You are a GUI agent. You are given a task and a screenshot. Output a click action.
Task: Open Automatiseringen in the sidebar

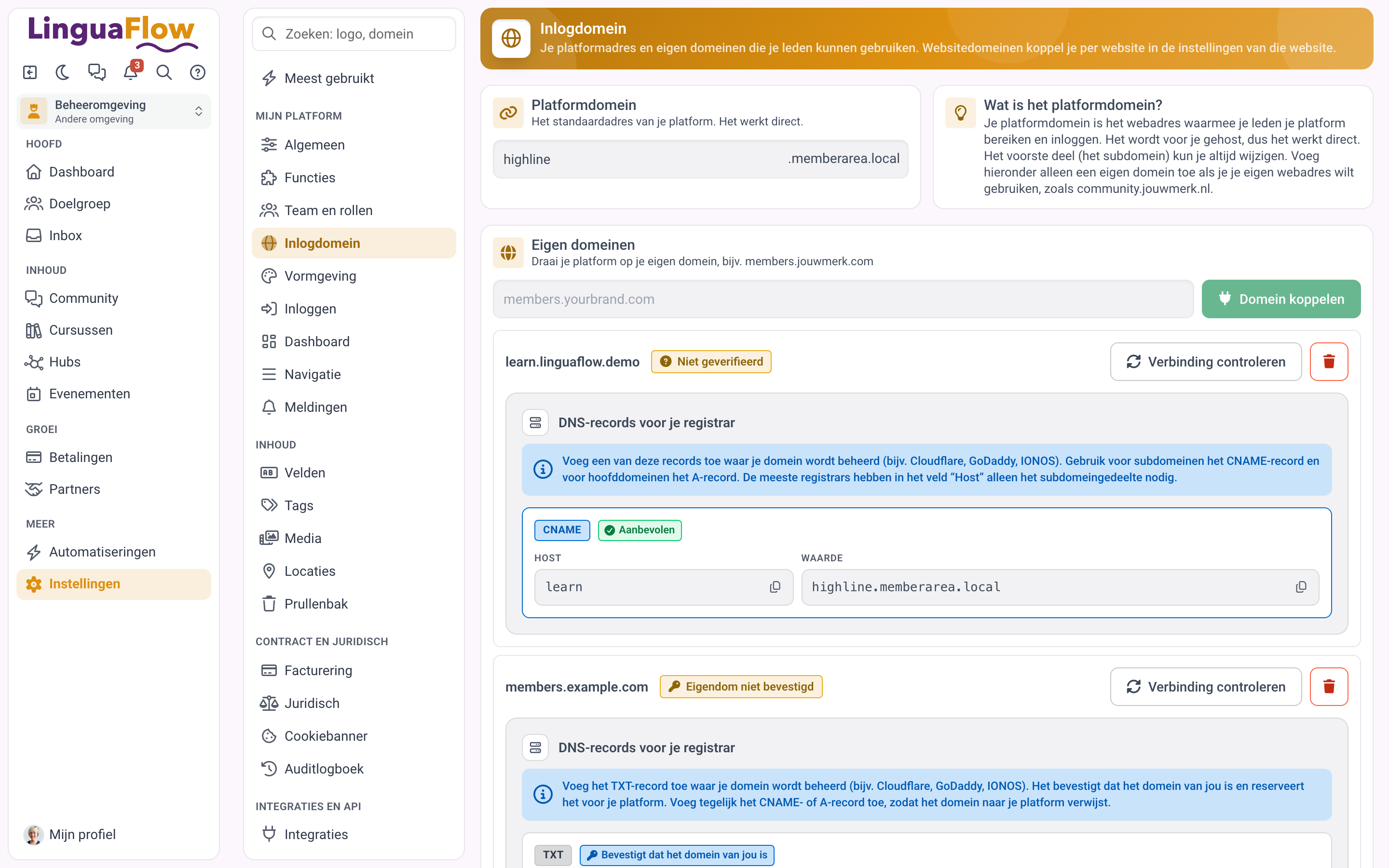point(114,552)
